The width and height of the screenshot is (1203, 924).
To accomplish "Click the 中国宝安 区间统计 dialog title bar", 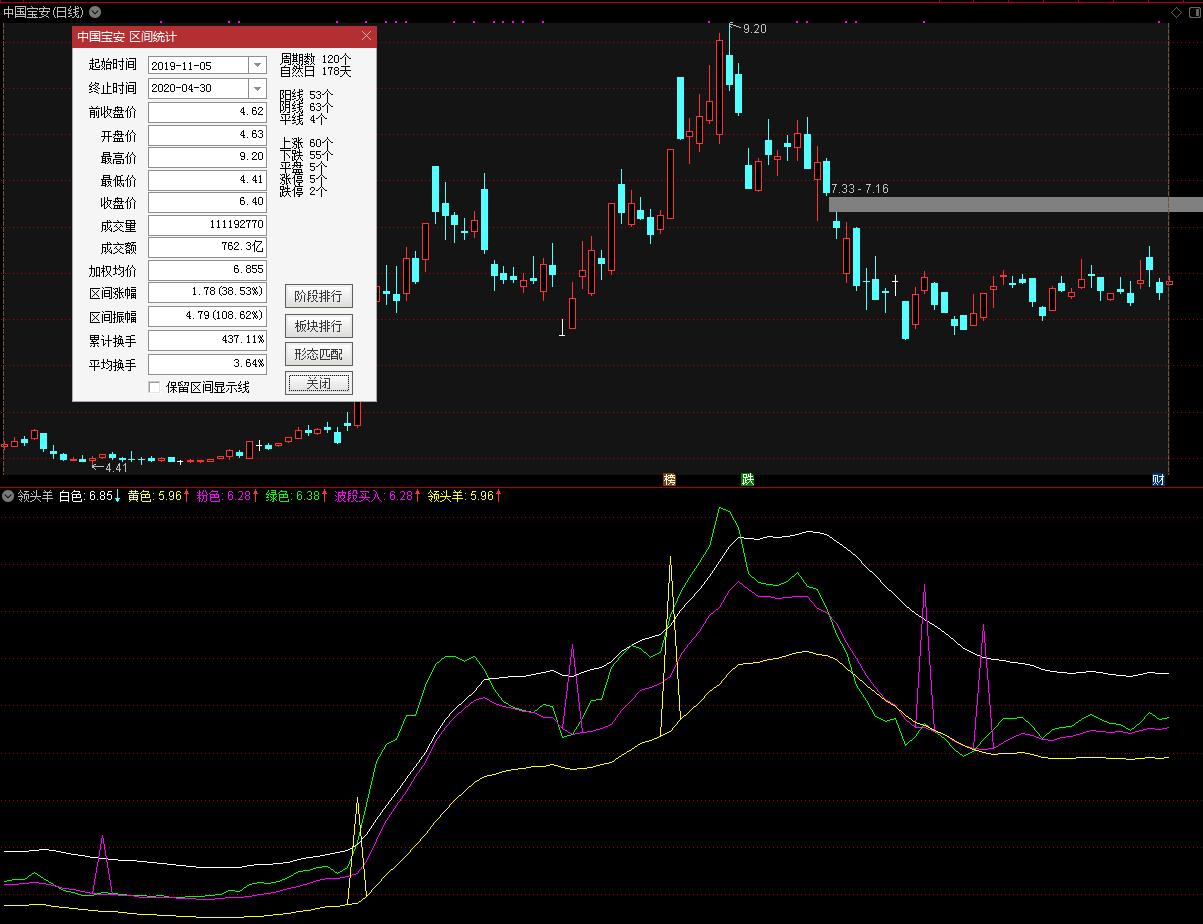I will [224, 36].
